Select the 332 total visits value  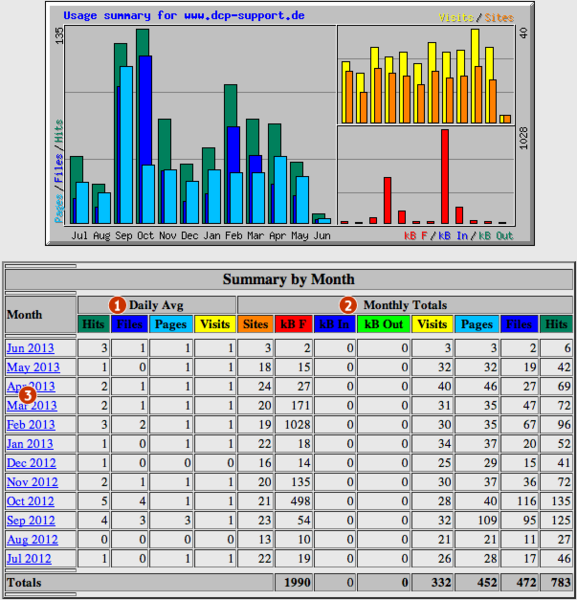point(441,582)
